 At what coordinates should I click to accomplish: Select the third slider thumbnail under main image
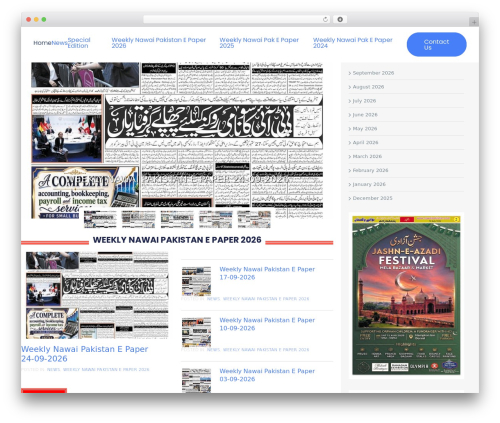(x=177, y=219)
